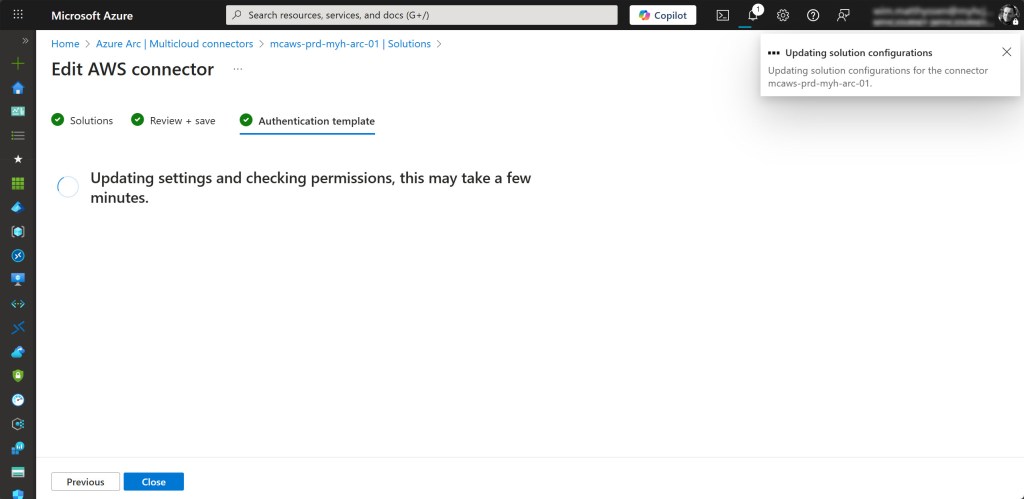Dismiss the Updating solution configurations notification
1024x499 pixels.
point(1006,52)
